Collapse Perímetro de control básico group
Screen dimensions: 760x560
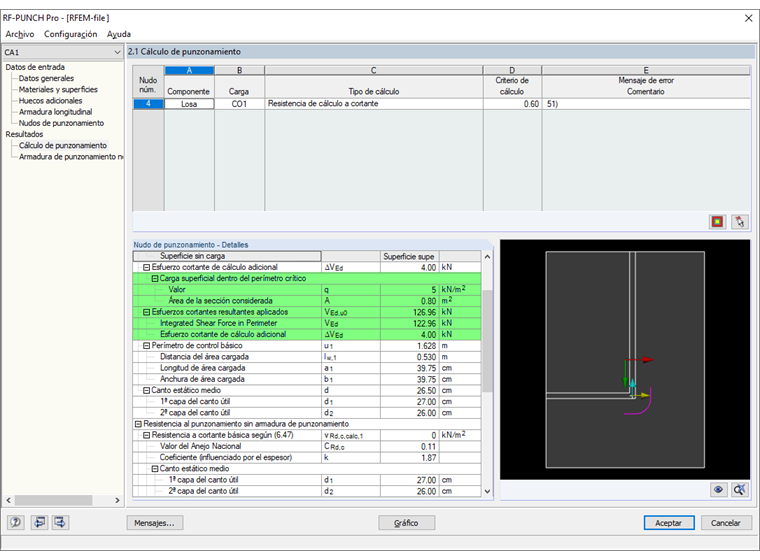click(x=146, y=346)
